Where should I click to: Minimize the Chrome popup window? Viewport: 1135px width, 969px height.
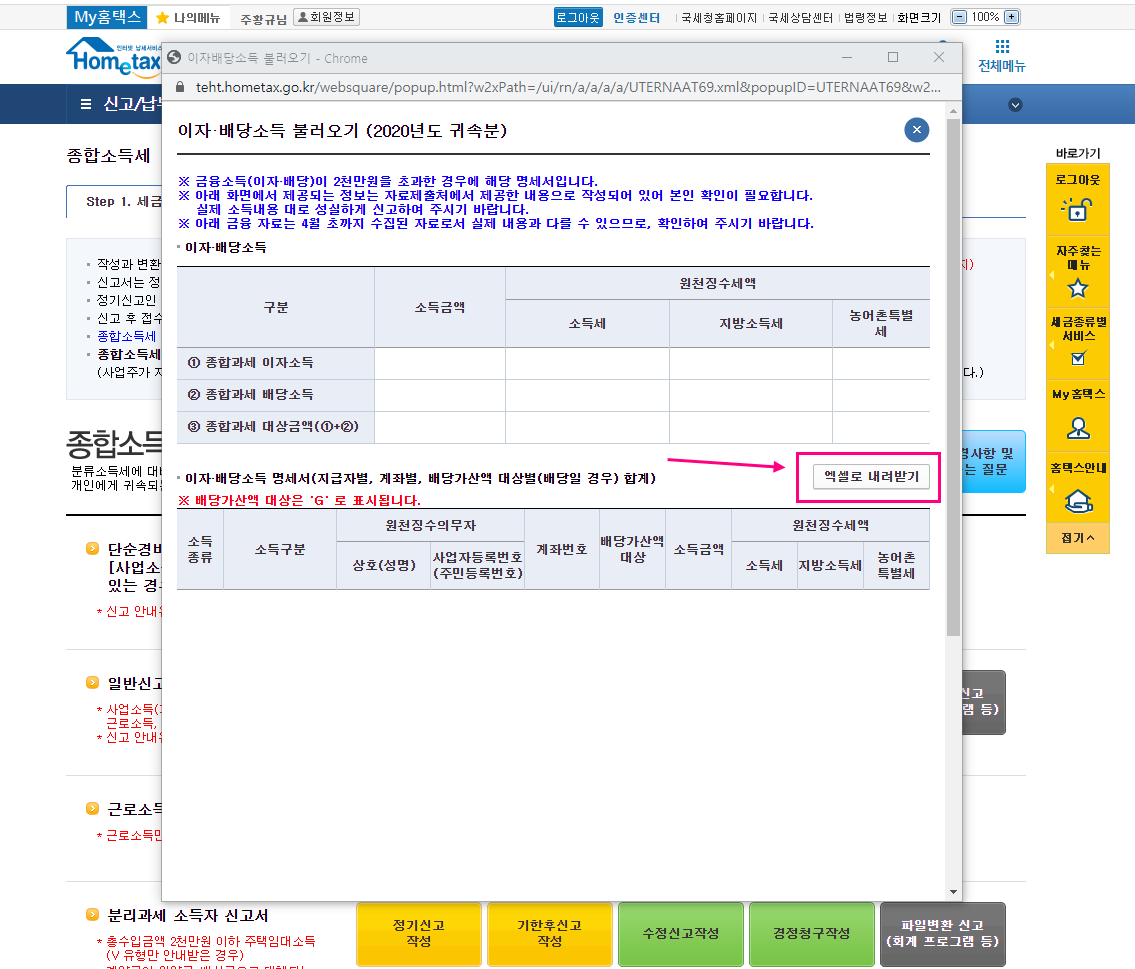(847, 57)
